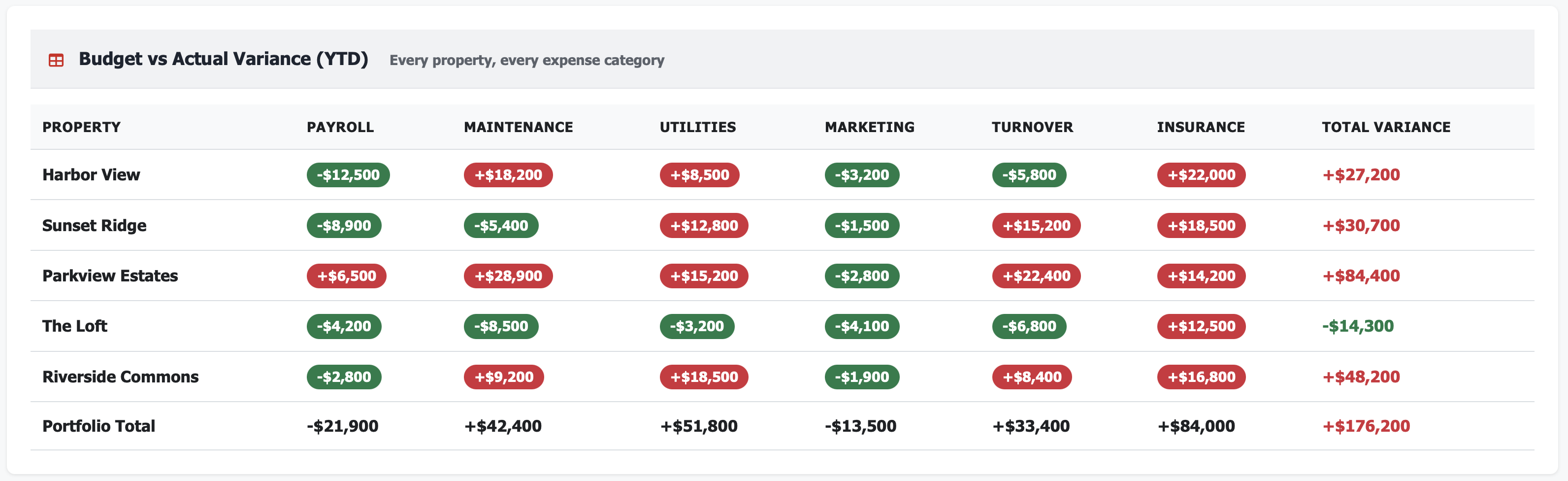This screenshot has height=481, width=1568.
Task: Click Harbor View marketing -$3,200 green pill
Action: point(862,175)
